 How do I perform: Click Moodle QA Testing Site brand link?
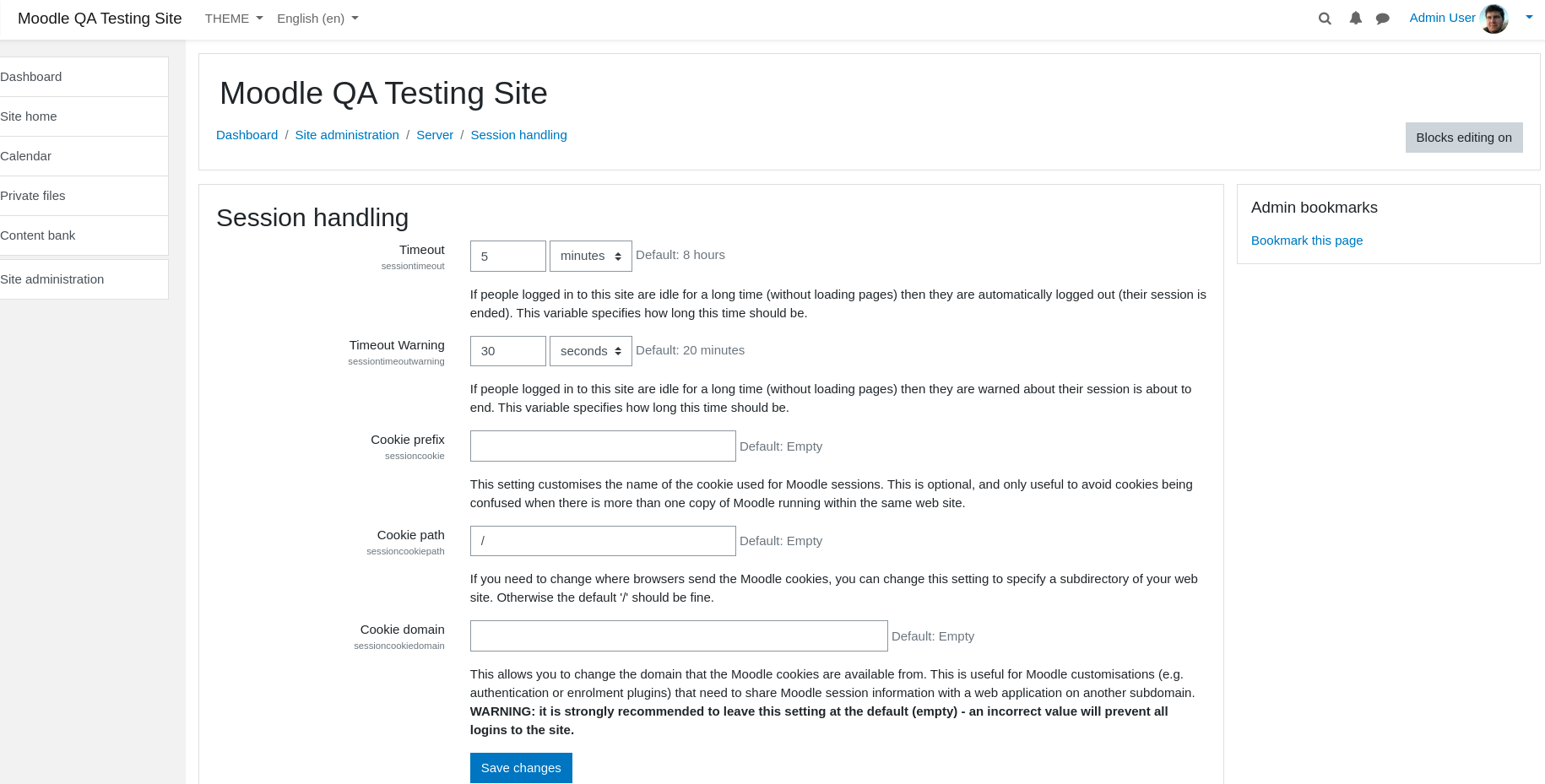pos(100,19)
